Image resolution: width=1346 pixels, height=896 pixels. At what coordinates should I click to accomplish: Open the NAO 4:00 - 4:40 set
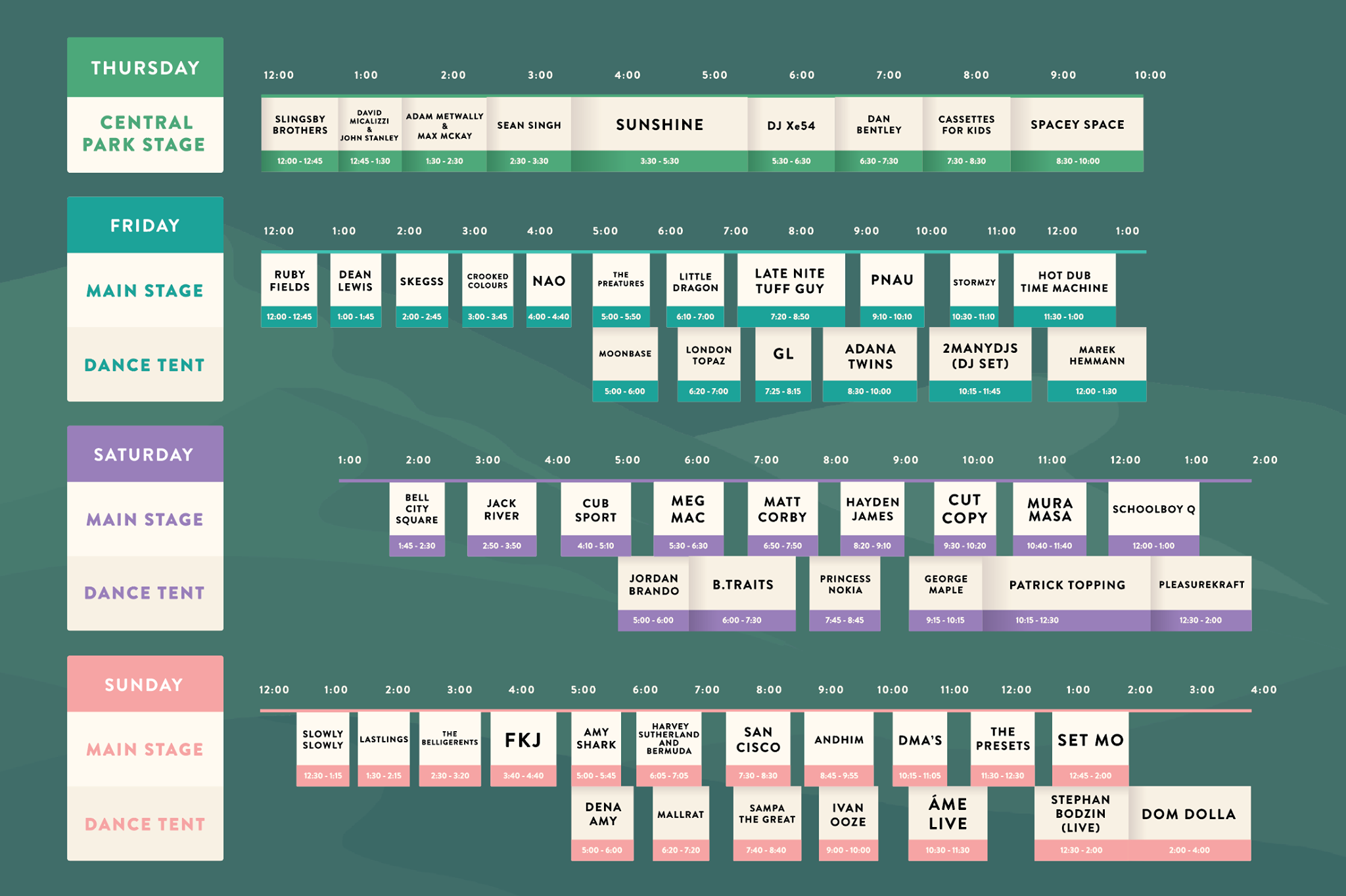tap(549, 290)
